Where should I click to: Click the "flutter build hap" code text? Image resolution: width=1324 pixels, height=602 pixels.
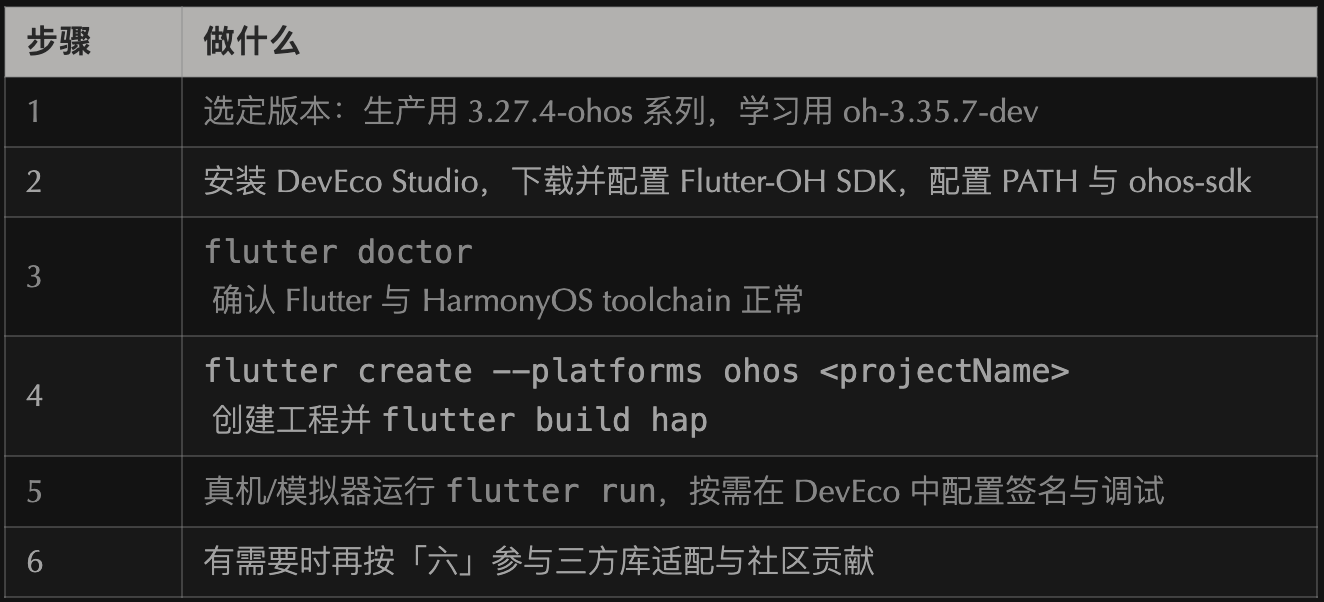(x=545, y=420)
